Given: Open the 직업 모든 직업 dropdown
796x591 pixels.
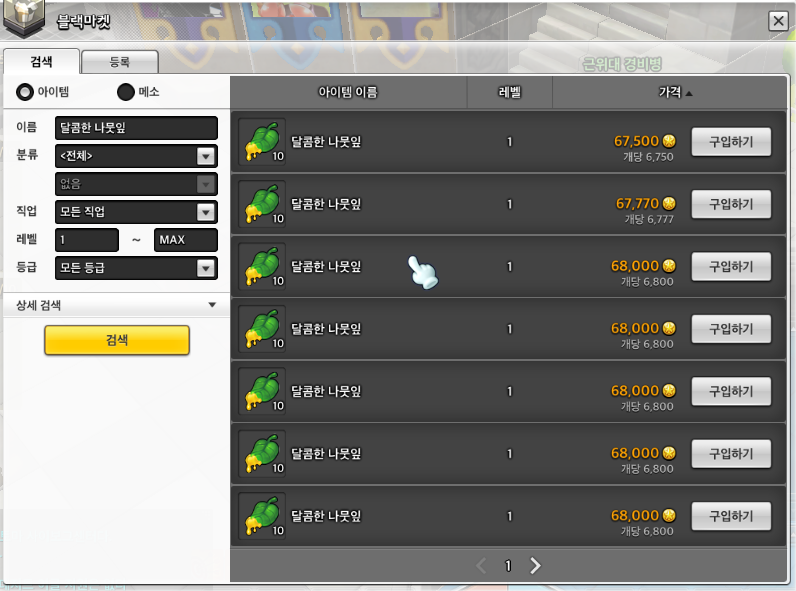Looking at the screenshot, I should [x=136, y=212].
